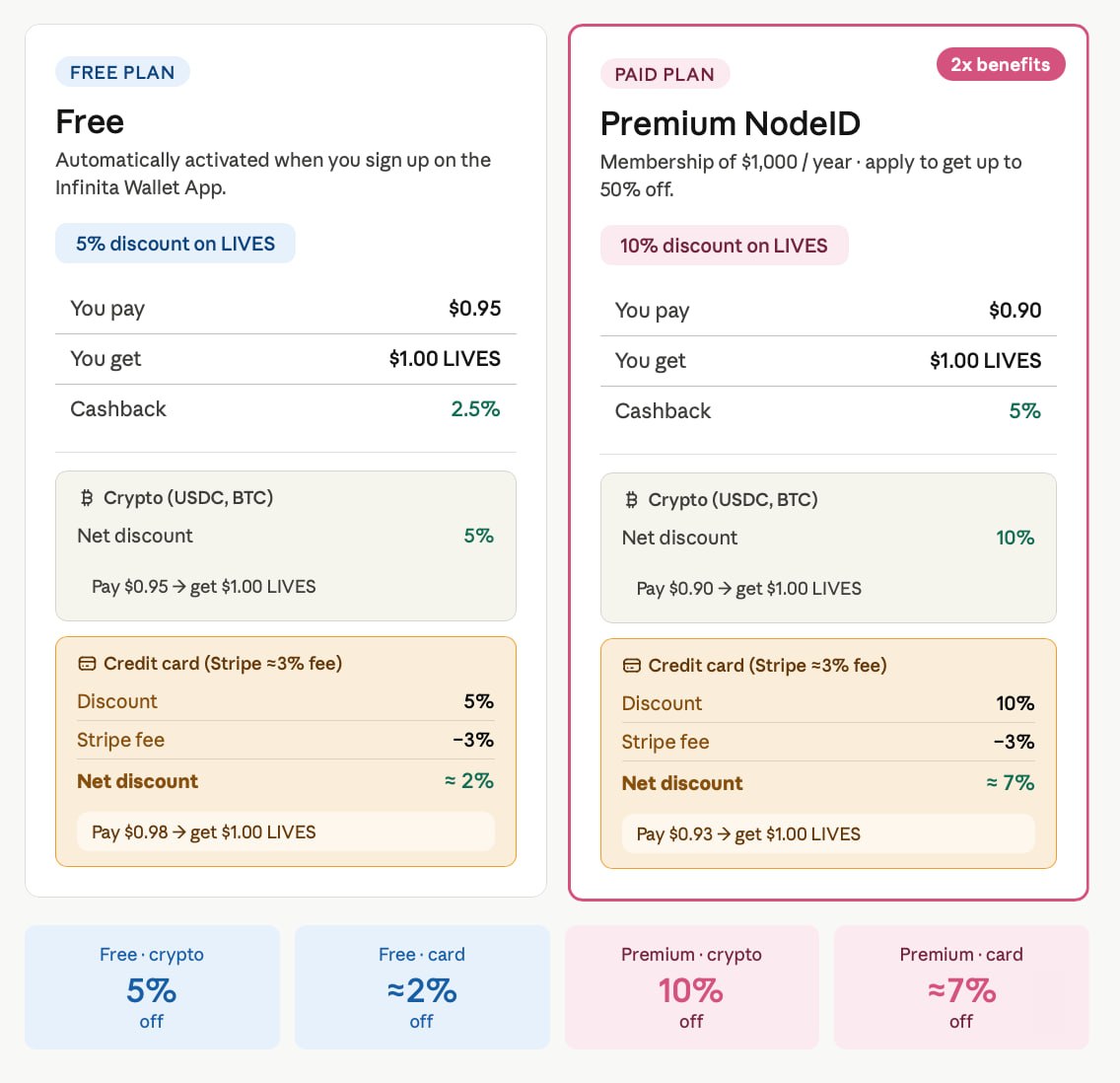The width and height of the screenshot is (1120, 1083).
Task: Click the Bitcoin icon in Free plan crypto box
Action: (x=87, y=498)
